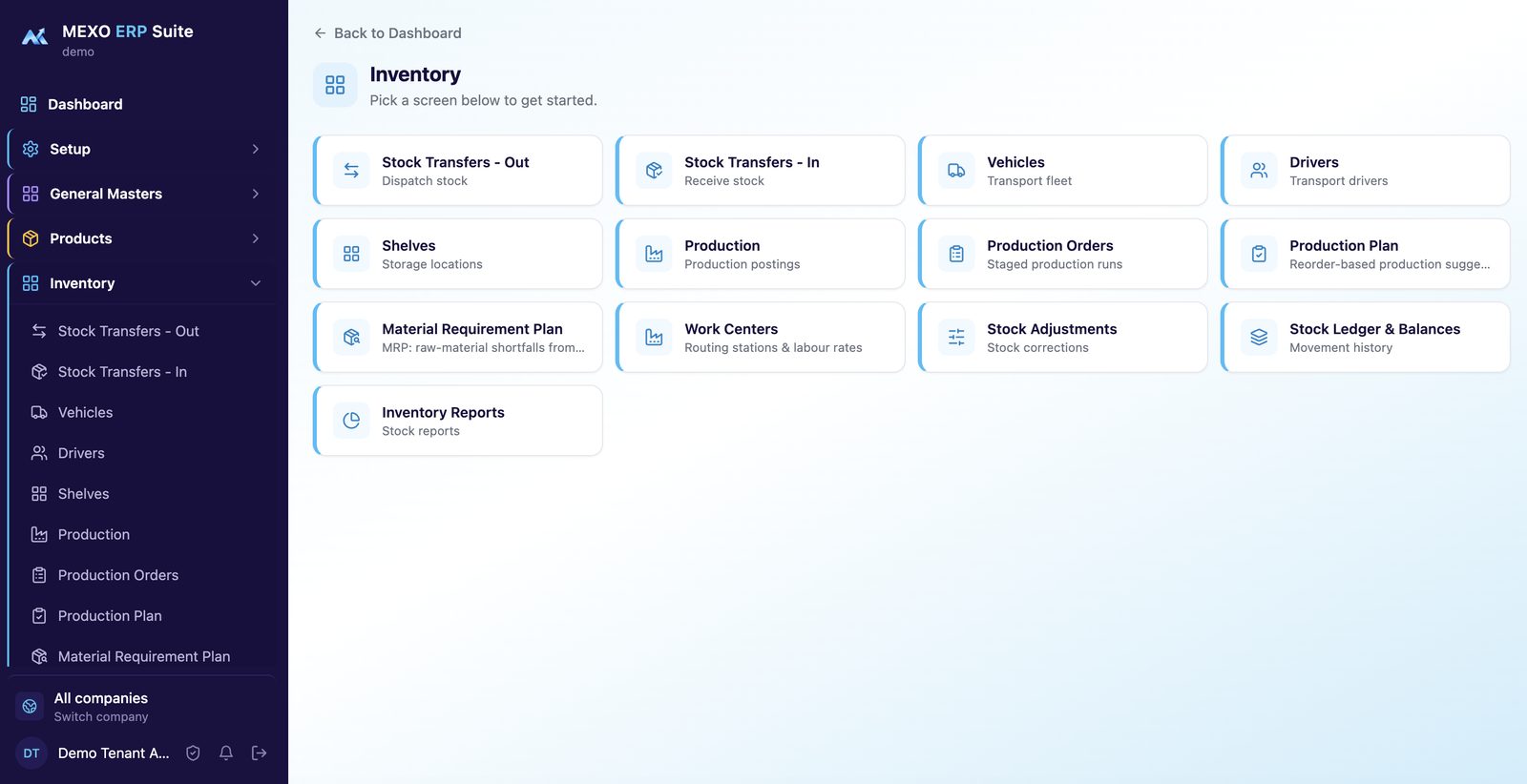Click the Production Orders clipboard icon

tap(956, 254)
